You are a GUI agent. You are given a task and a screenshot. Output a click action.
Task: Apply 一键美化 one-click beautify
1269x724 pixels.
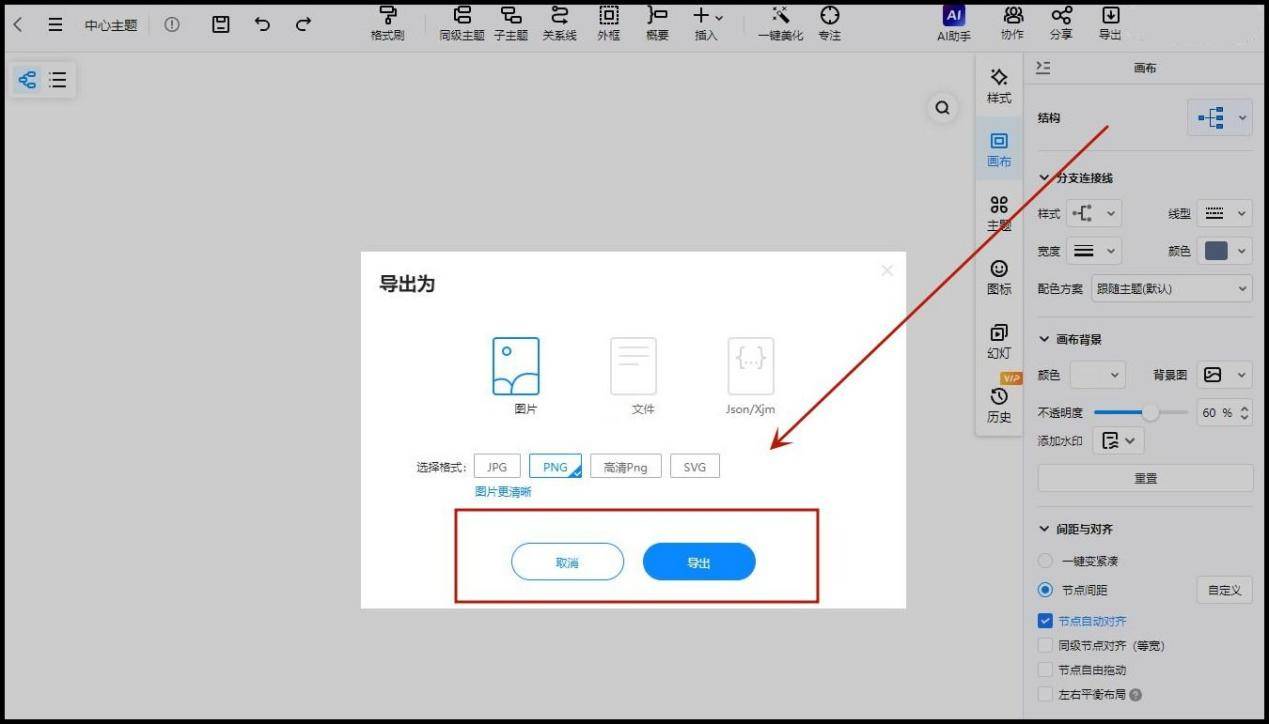pos(780,24)
